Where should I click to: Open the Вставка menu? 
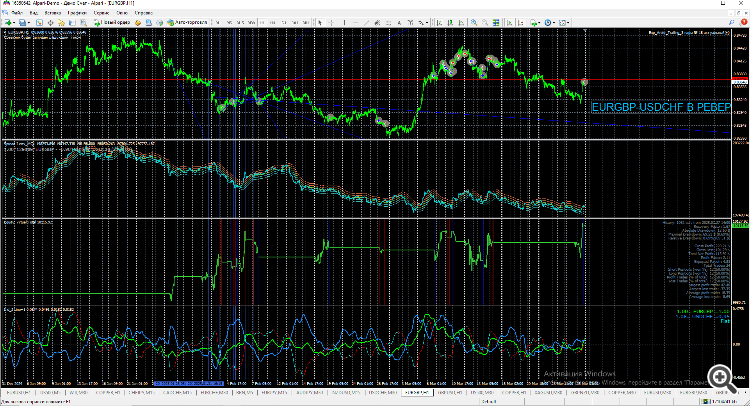pyautogui.click(x=53, y=13)
